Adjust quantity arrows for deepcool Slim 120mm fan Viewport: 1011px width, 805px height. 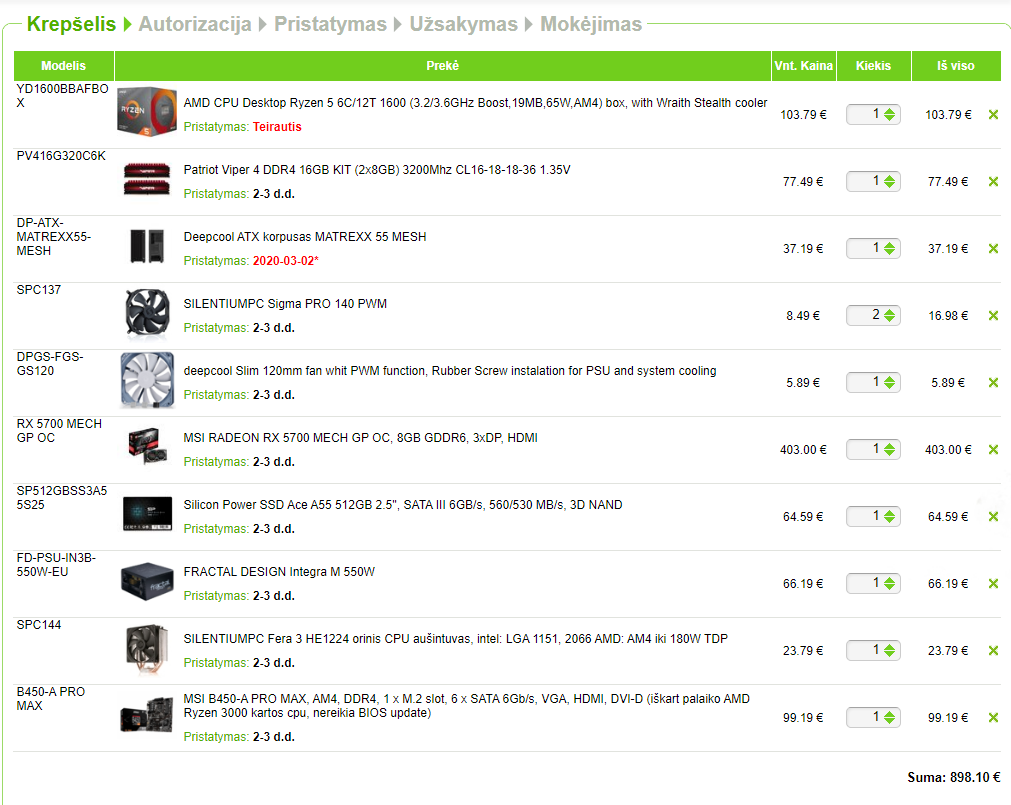890,383
